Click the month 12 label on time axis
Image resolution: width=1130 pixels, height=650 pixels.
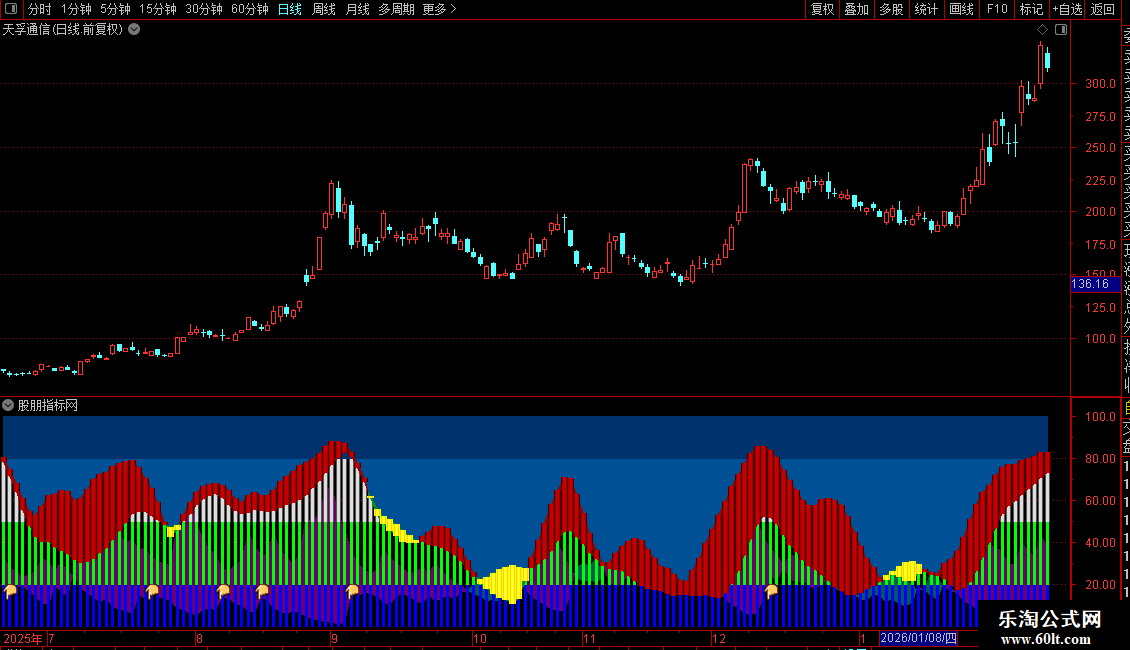[x=719, y=638]
